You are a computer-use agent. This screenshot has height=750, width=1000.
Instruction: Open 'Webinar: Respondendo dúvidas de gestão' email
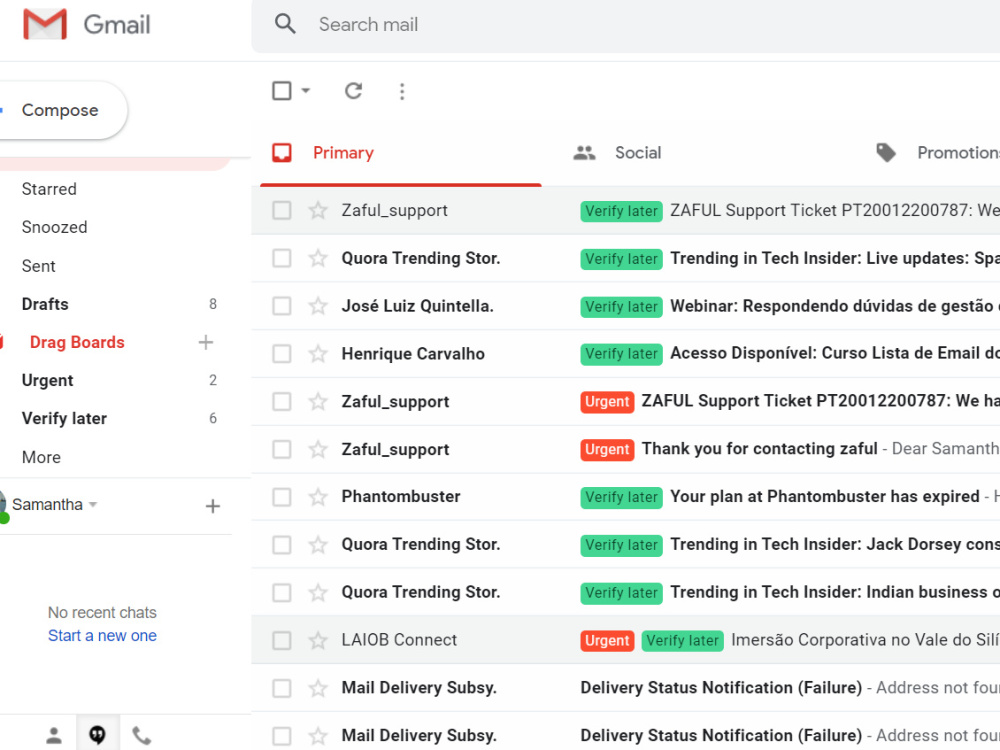click(x=835, y=306)
